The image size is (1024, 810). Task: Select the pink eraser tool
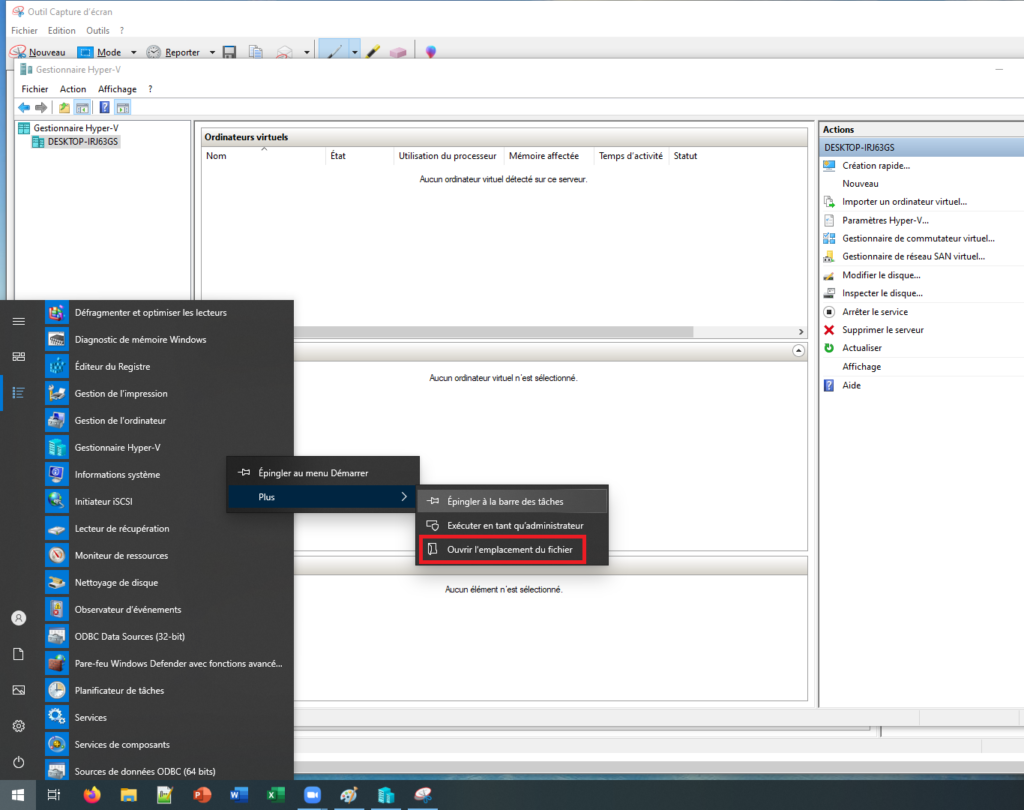pos(397,52)
